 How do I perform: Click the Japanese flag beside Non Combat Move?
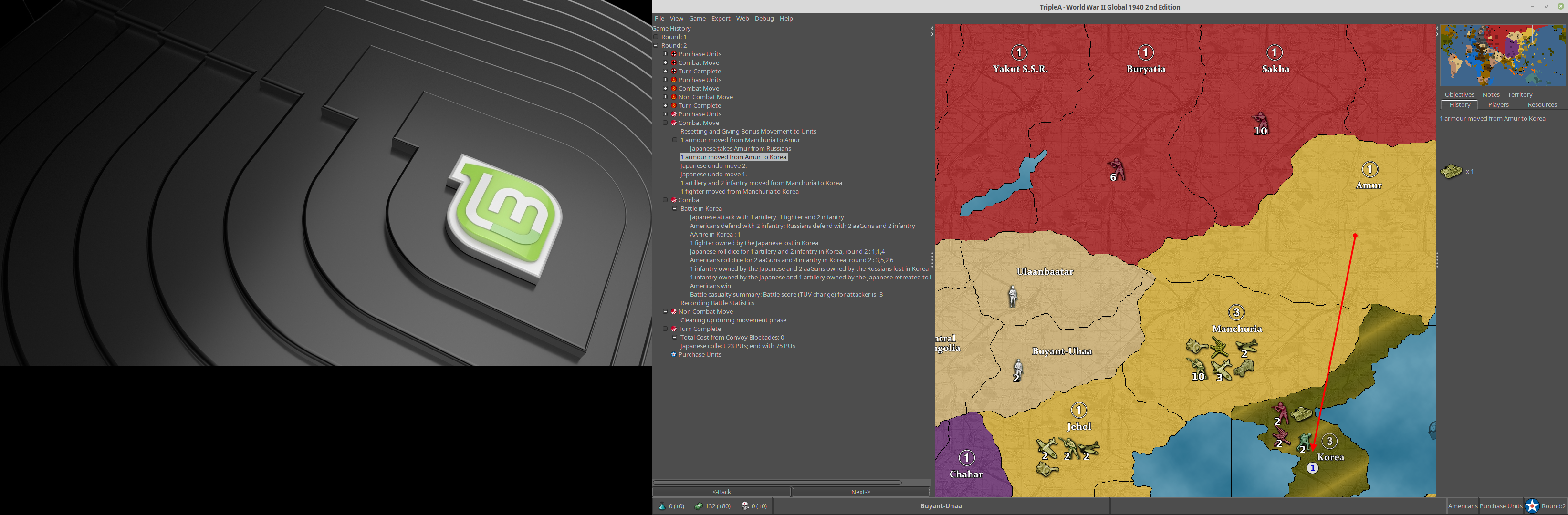[x=674, y=312]
